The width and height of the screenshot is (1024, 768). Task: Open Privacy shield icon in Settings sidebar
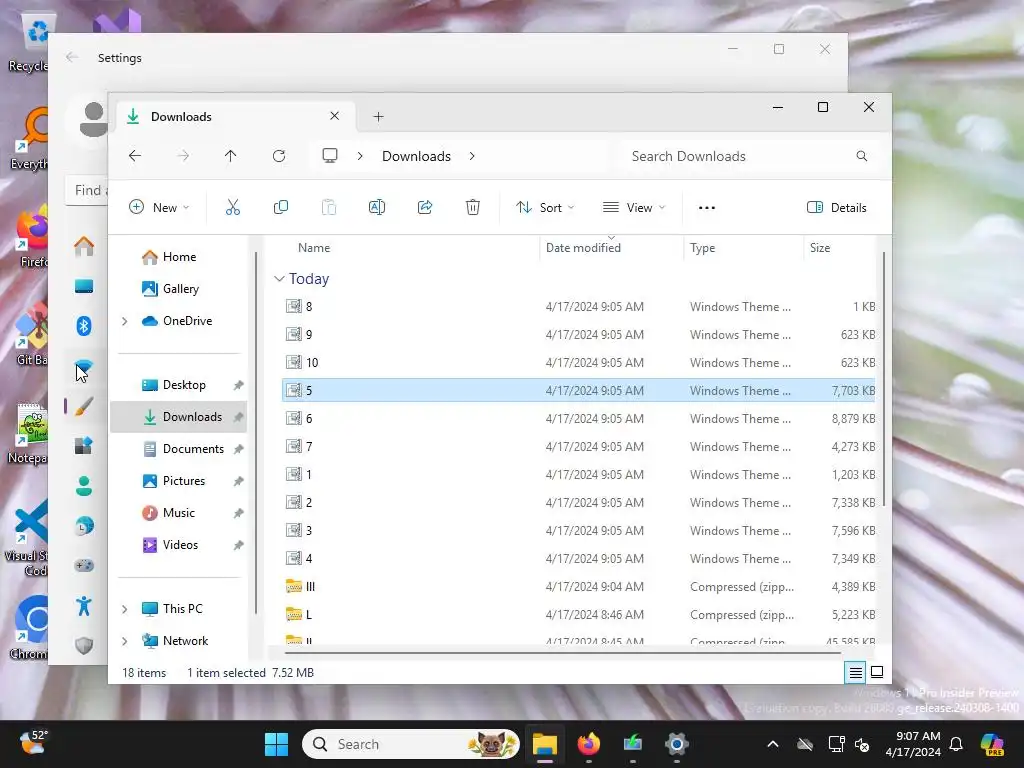point(84,646)
